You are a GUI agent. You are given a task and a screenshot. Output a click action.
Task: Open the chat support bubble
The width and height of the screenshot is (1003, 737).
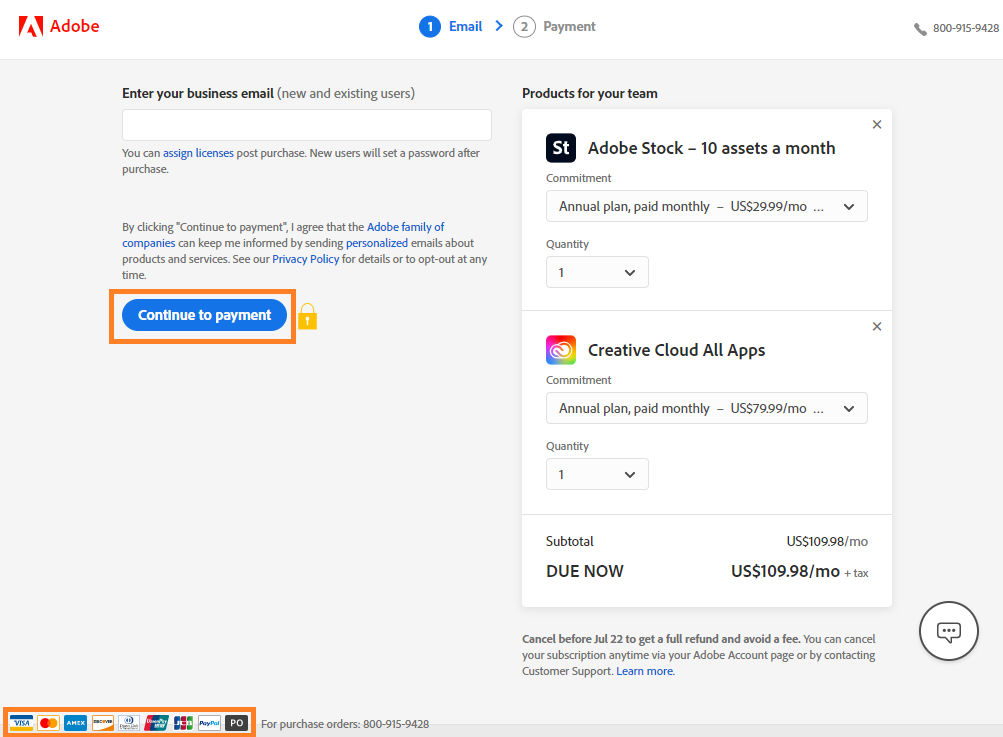point(949,631)
